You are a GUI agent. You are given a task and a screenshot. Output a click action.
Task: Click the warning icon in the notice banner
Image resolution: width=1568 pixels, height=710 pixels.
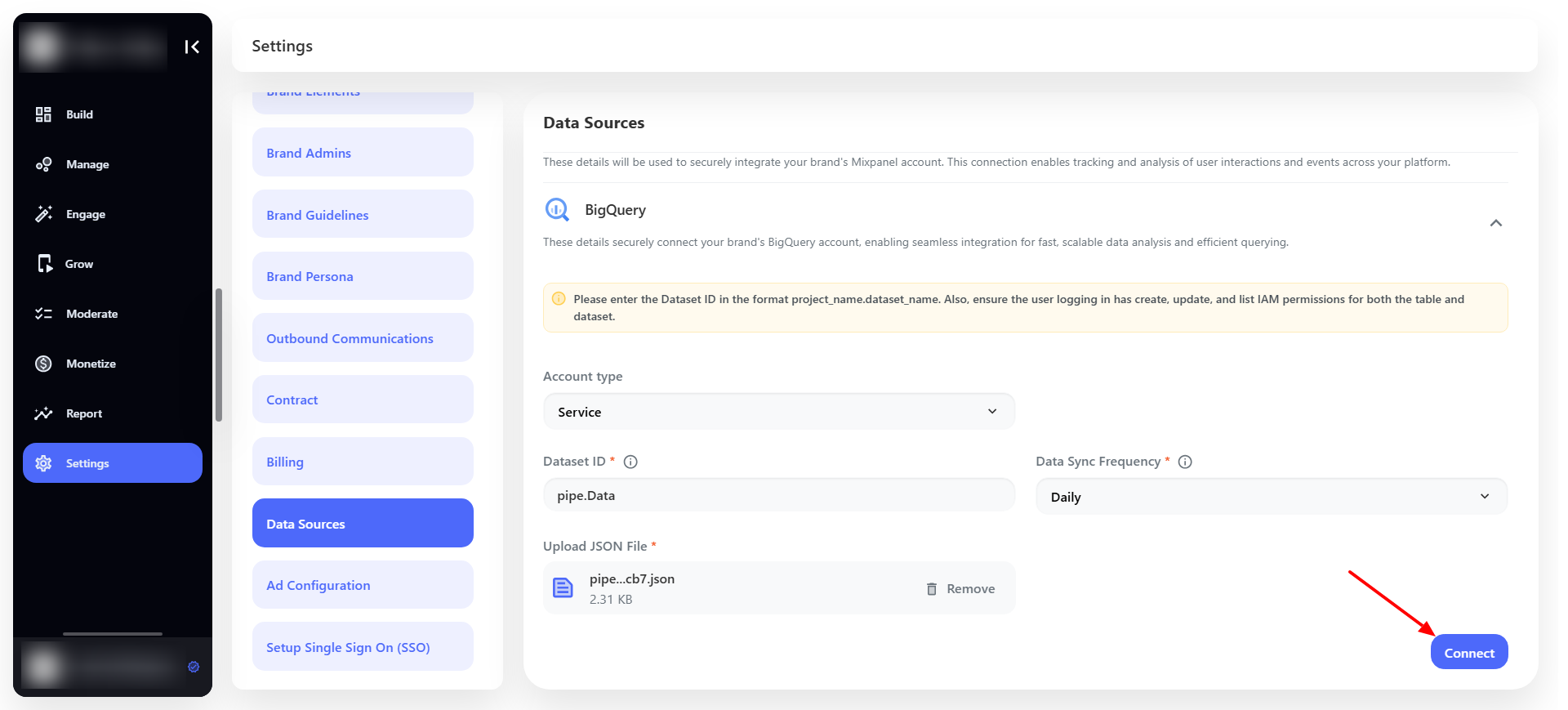[x=559, y=299]
